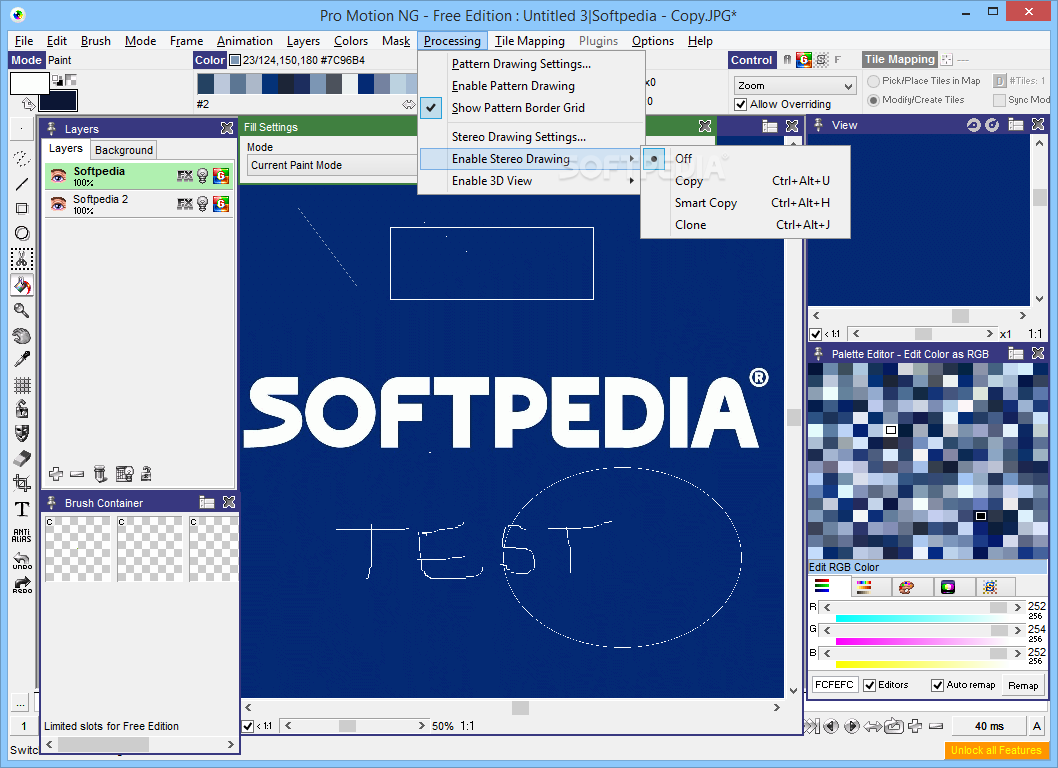Expand Enable Stereo Drawing submenu

click(x=530, y=159)
